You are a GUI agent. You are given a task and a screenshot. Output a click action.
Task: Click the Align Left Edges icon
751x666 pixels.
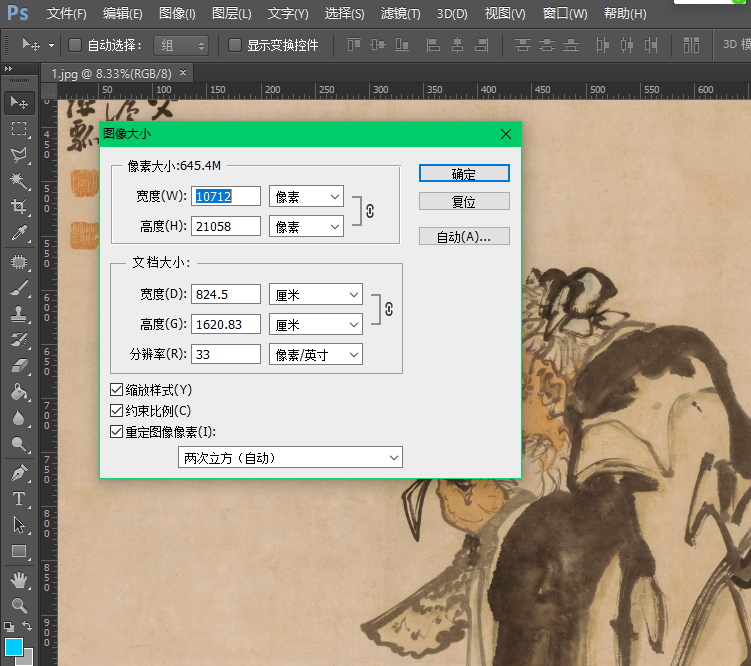pos(433,45)
